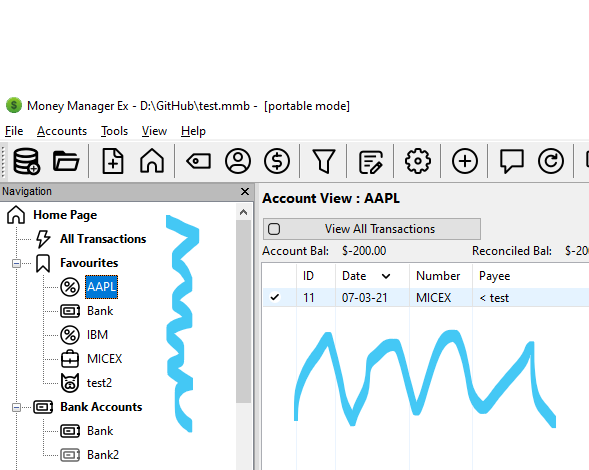Click the MICEX number cell in row 11
589x470 pixels.
[x=433, y=298]
